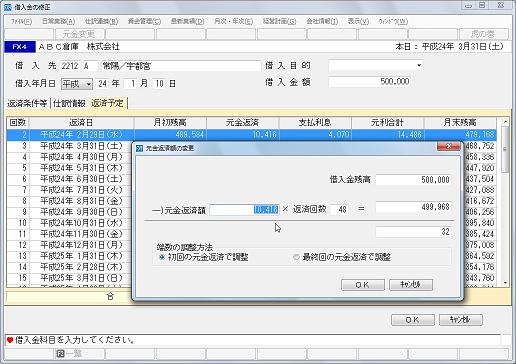This screenshot has height=364, width=516.
Task: Open the 借入目的 dropdown
Action: (x=419, y=65)
